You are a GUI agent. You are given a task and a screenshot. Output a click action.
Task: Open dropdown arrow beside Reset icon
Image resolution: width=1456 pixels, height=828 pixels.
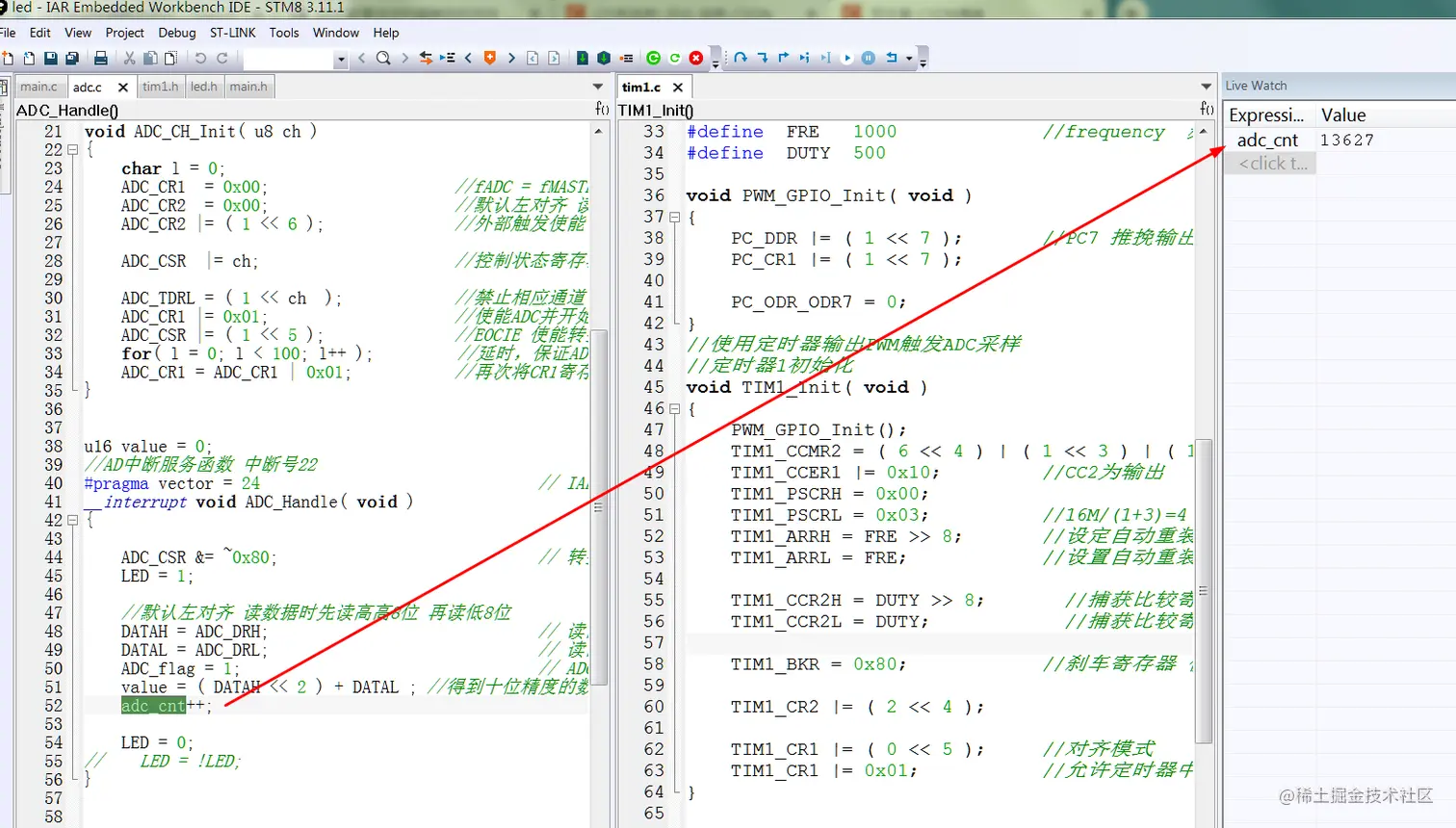click(909, 59)
